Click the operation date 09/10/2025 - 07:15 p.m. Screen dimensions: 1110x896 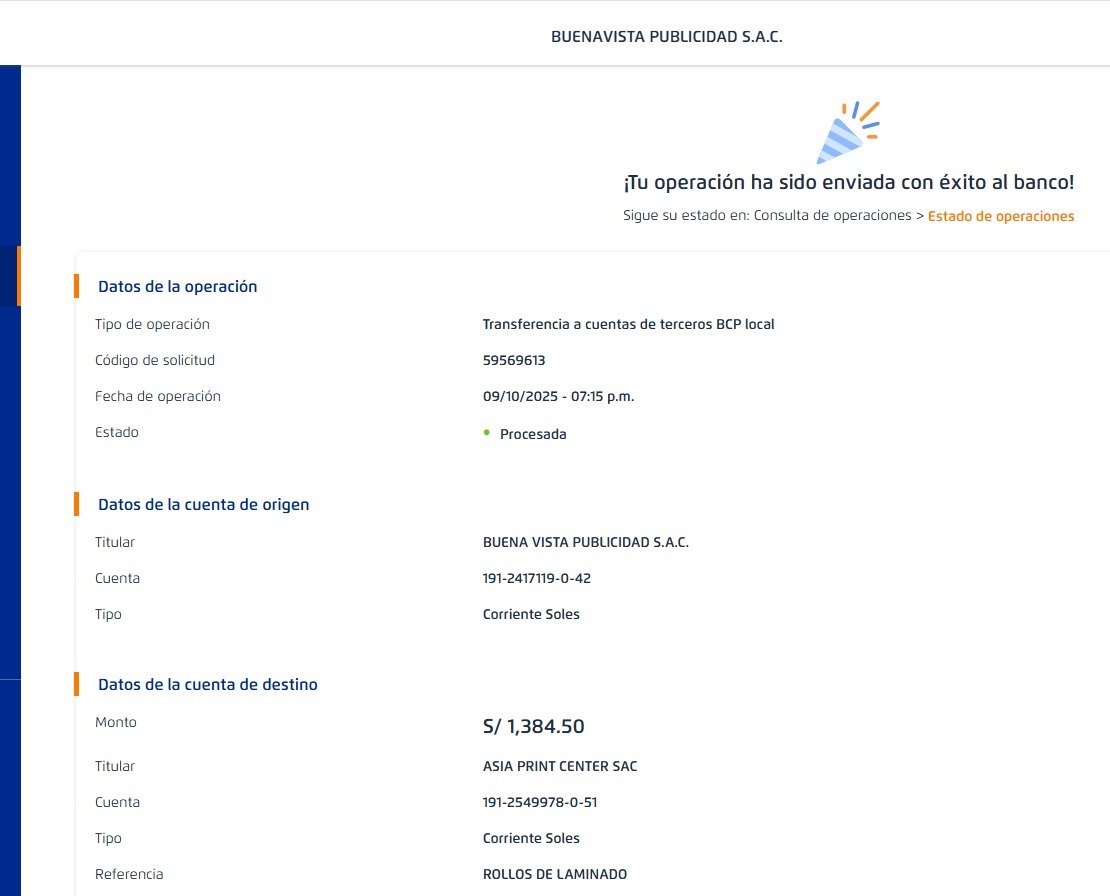pos(558,397)
